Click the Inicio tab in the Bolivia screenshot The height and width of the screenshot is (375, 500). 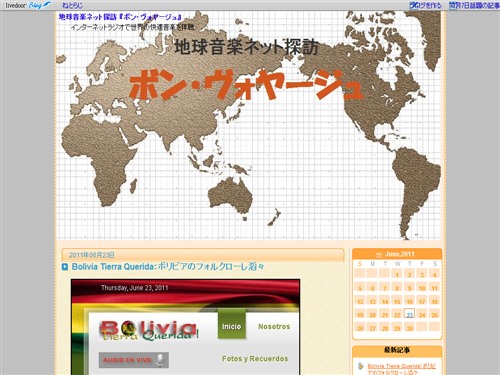click(x=232, y=326)
